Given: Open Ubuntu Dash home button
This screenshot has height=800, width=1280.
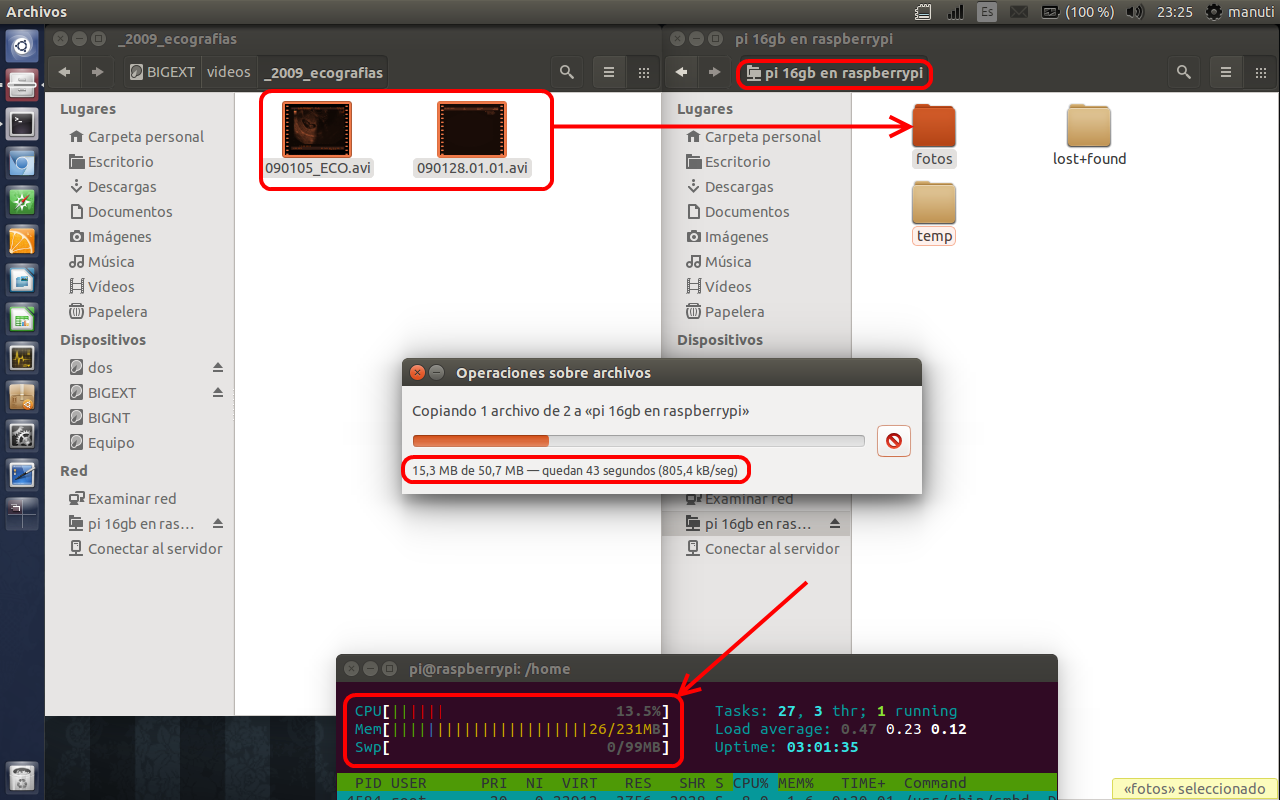Looking at the screenshot, I should pos(22,46).
